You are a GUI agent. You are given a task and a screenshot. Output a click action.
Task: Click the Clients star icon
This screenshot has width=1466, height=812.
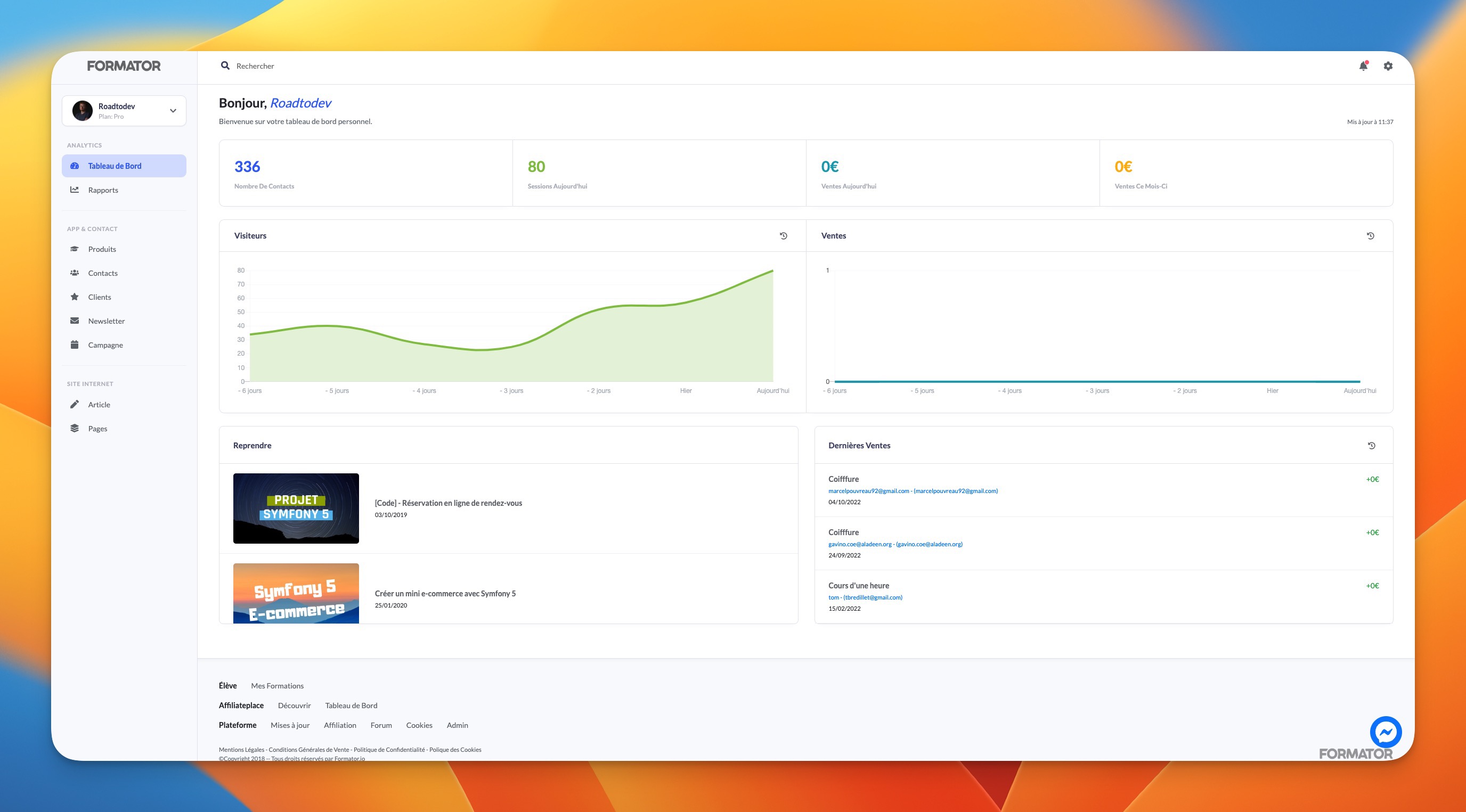(75, 297)
